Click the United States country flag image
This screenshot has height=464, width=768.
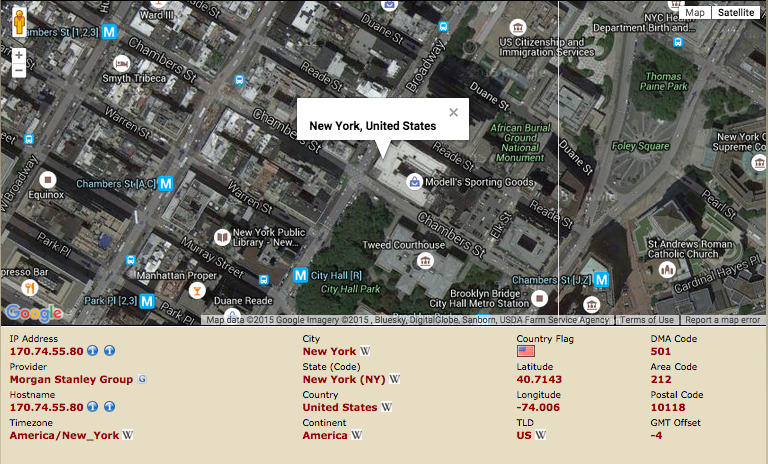pos(526,351)
